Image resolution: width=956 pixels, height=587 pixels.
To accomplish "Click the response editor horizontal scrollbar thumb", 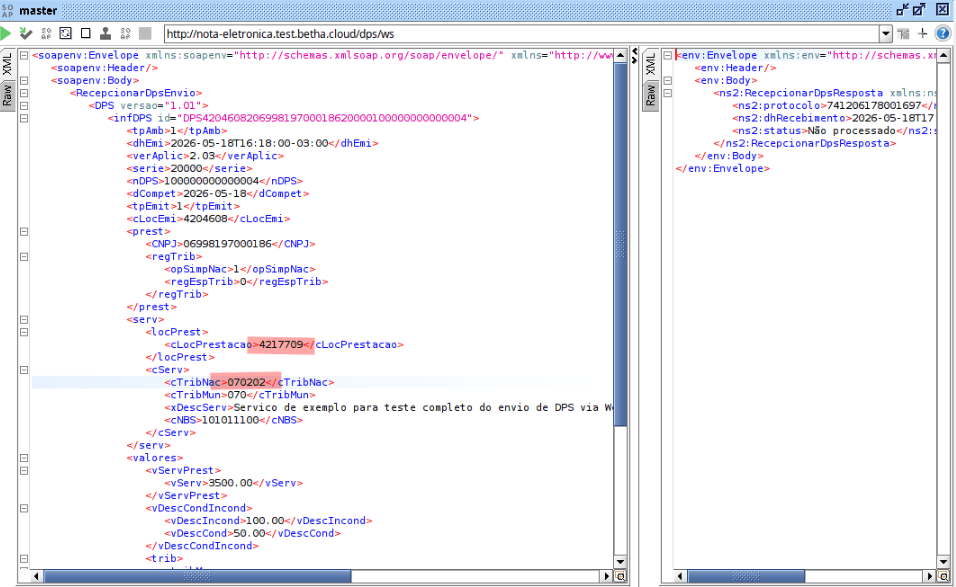I will tap(746, 576).
